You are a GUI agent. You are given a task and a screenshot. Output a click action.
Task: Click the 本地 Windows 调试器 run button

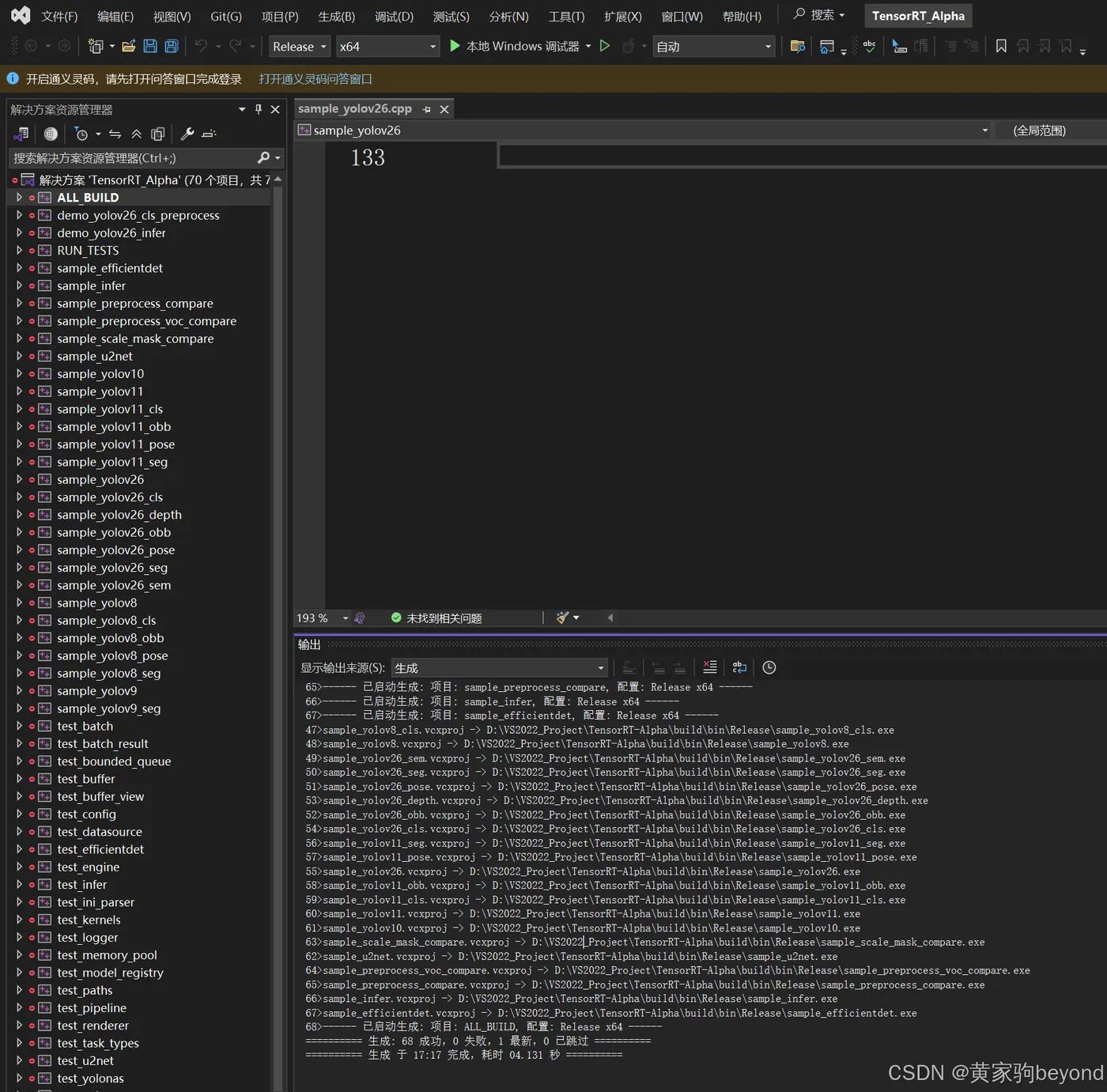(x=515, y=47)
